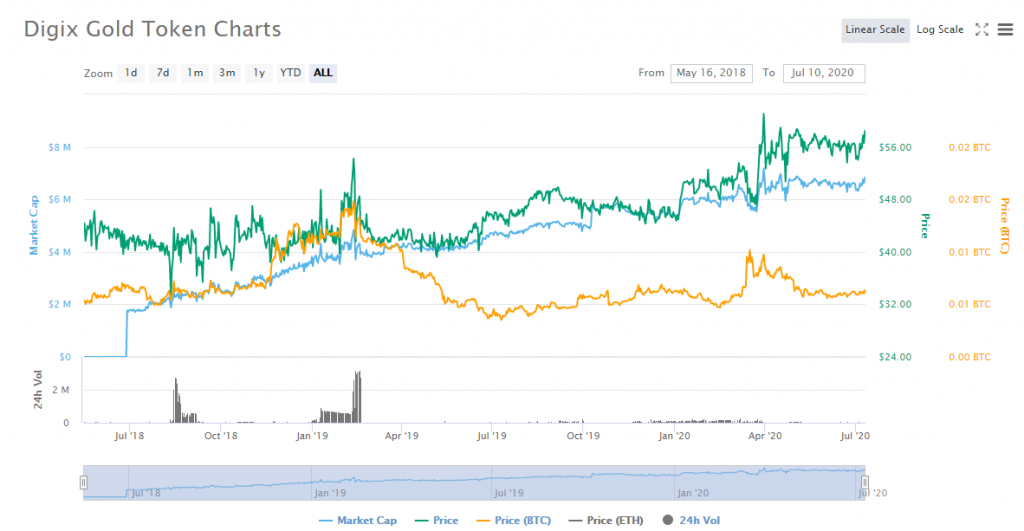Switch to Log Scale
1024x531 pixels.
pyautogui.click(x=940, y=29)
